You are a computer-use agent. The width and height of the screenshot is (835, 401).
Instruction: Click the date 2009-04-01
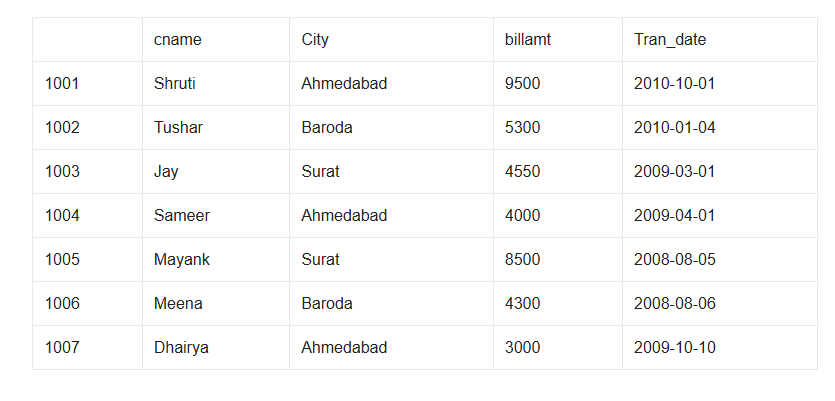click(x=675, y=216)
